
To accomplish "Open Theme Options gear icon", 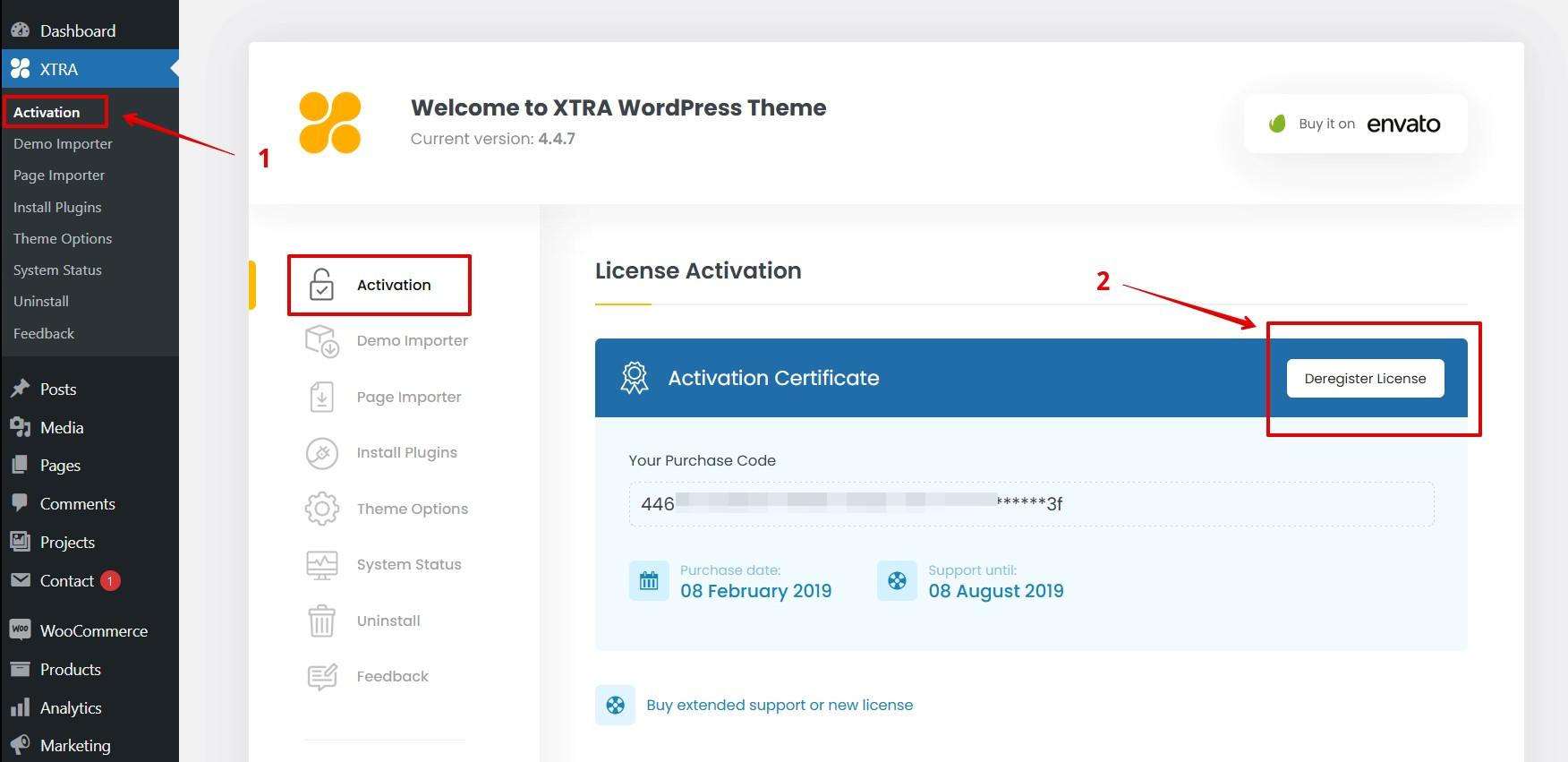I will tap(321, 509).
